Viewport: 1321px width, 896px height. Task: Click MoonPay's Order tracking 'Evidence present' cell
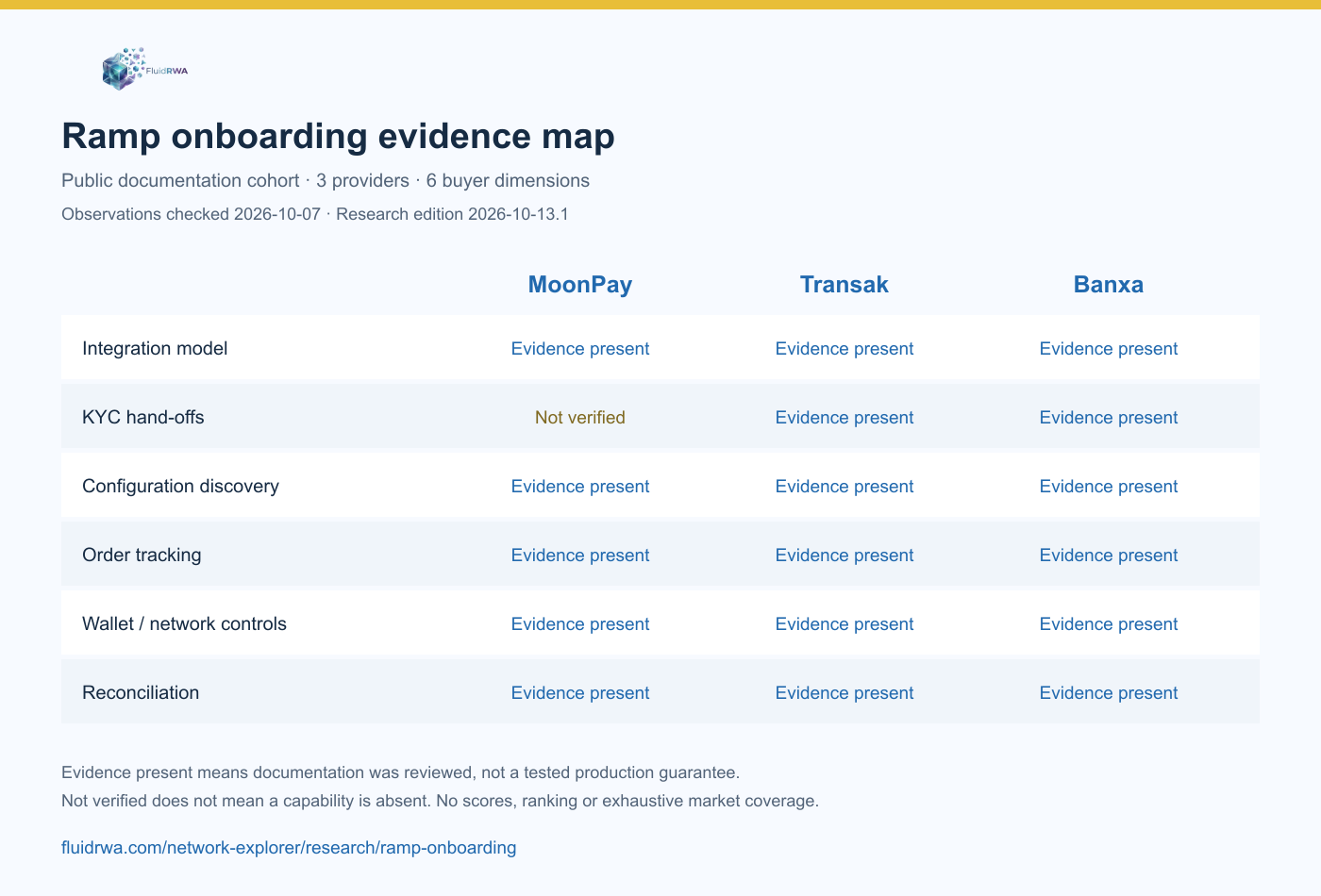click(x=580, y=555)
